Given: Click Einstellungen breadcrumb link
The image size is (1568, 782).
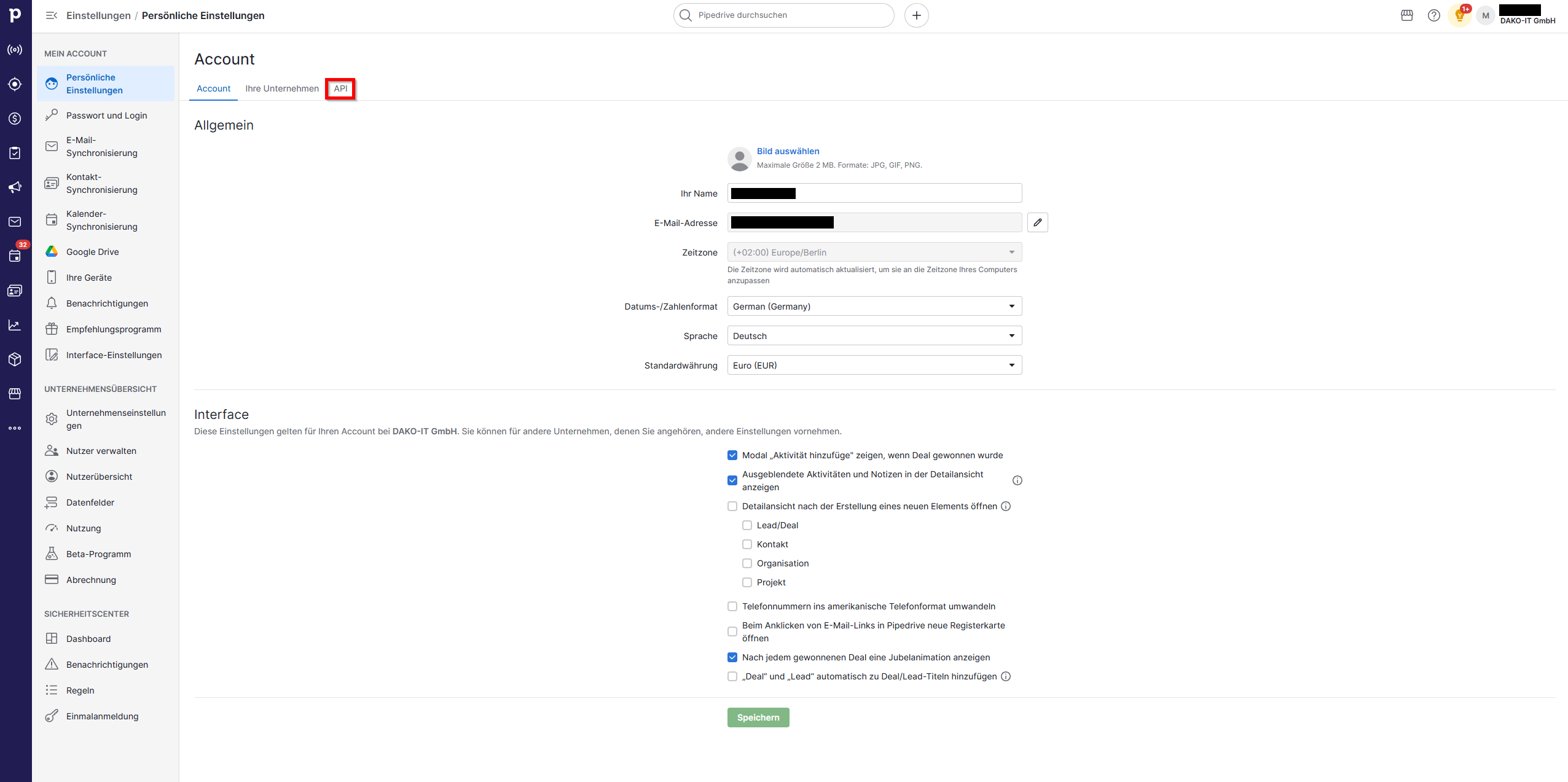Looking at the screenshot, I should pos(98,15).
